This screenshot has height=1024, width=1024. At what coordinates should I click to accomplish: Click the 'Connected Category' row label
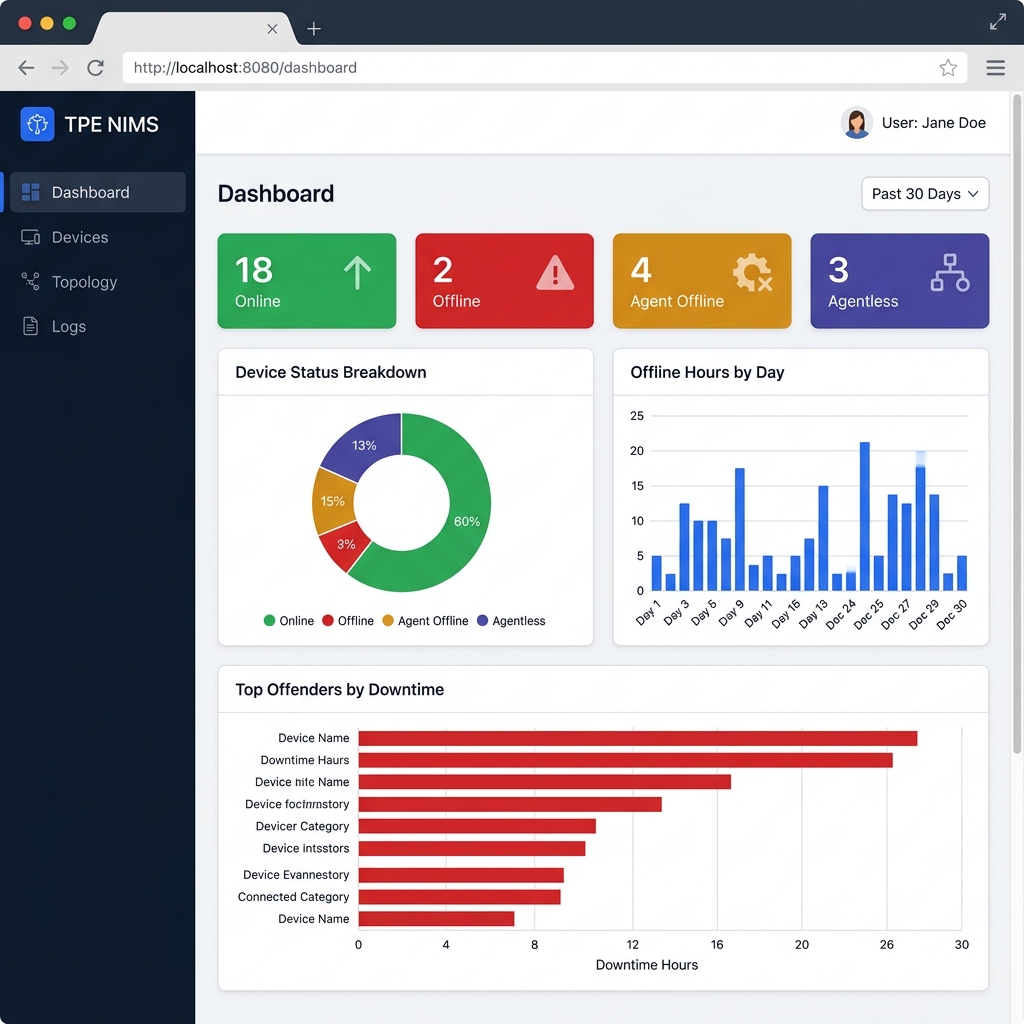coord(293,897)
